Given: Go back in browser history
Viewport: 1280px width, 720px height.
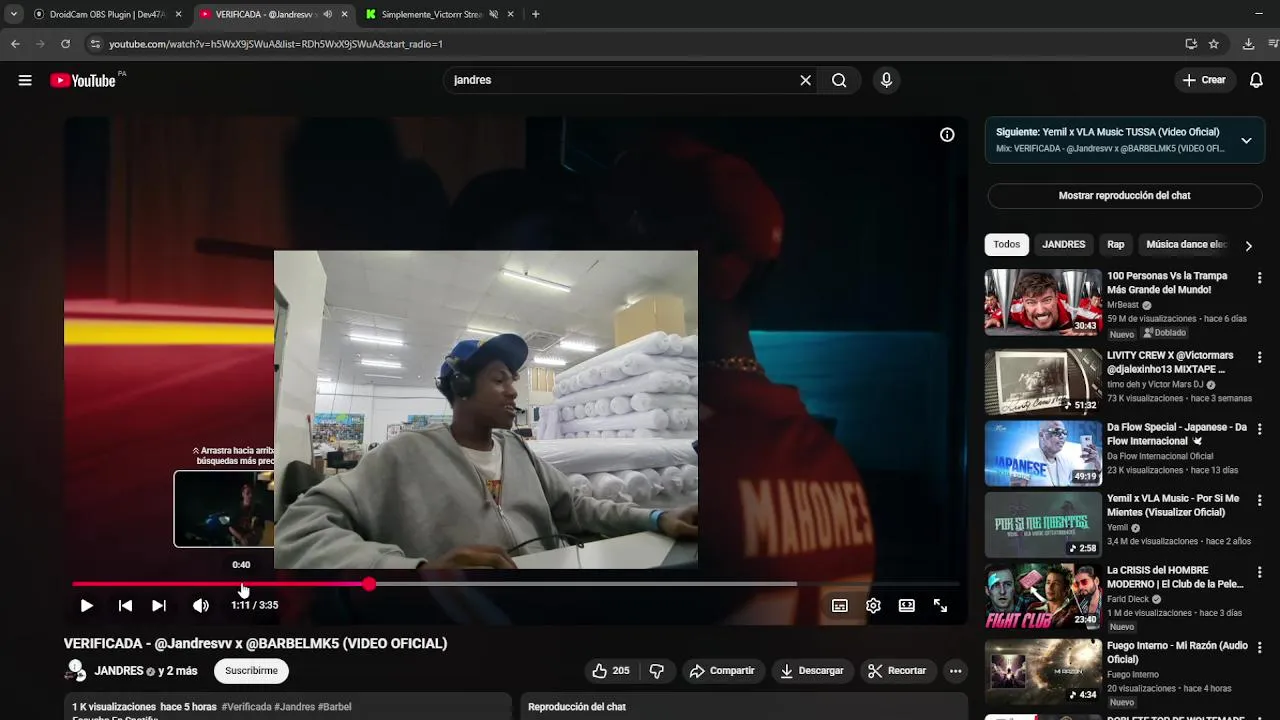Looking at the screenshot, I should coord(15,44).
